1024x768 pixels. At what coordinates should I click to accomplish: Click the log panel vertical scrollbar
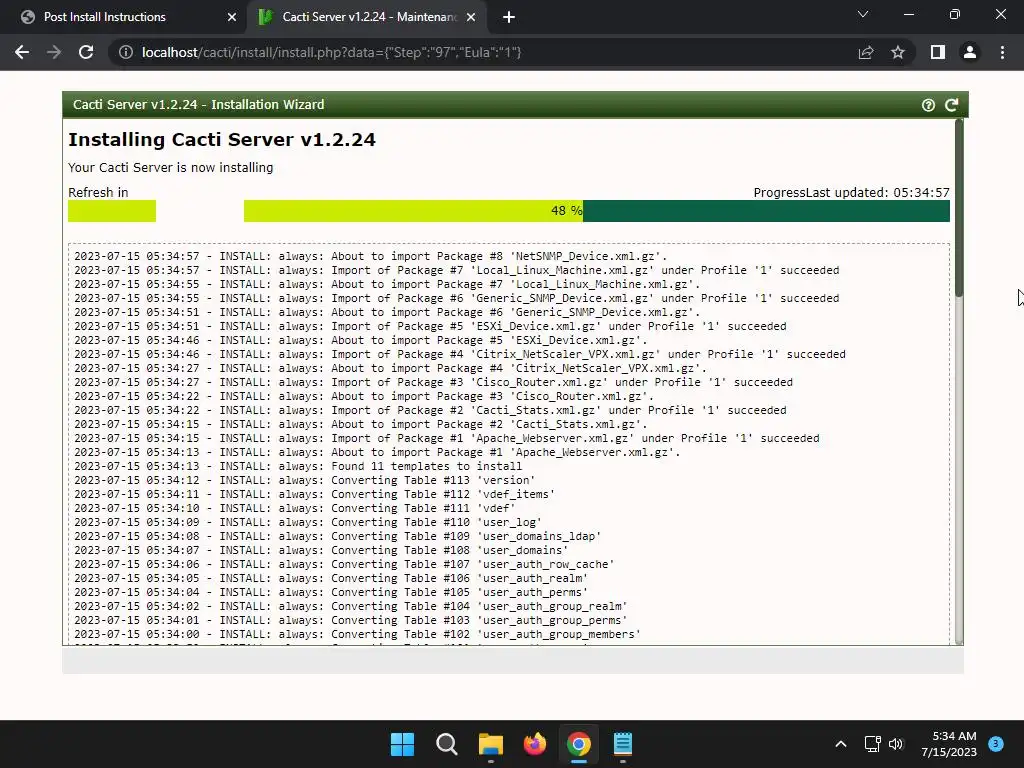[959, 381]
